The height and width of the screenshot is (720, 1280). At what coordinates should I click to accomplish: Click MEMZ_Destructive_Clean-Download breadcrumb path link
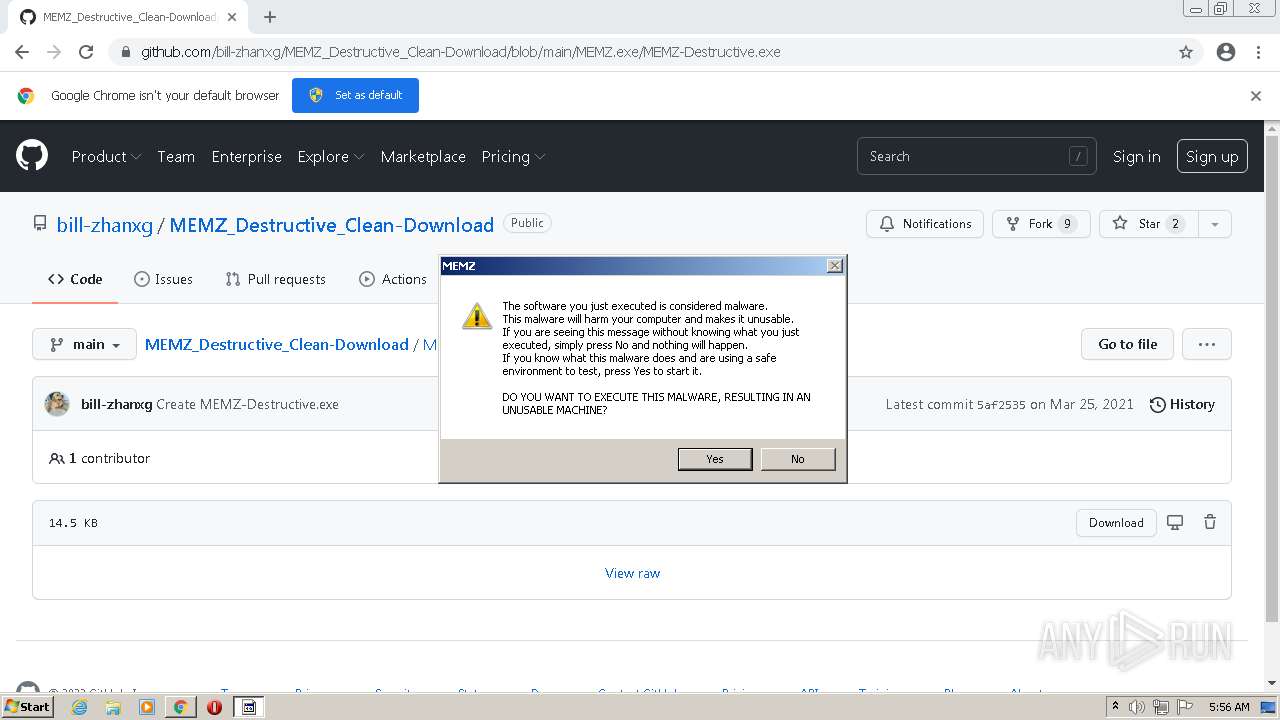(277, 344)
